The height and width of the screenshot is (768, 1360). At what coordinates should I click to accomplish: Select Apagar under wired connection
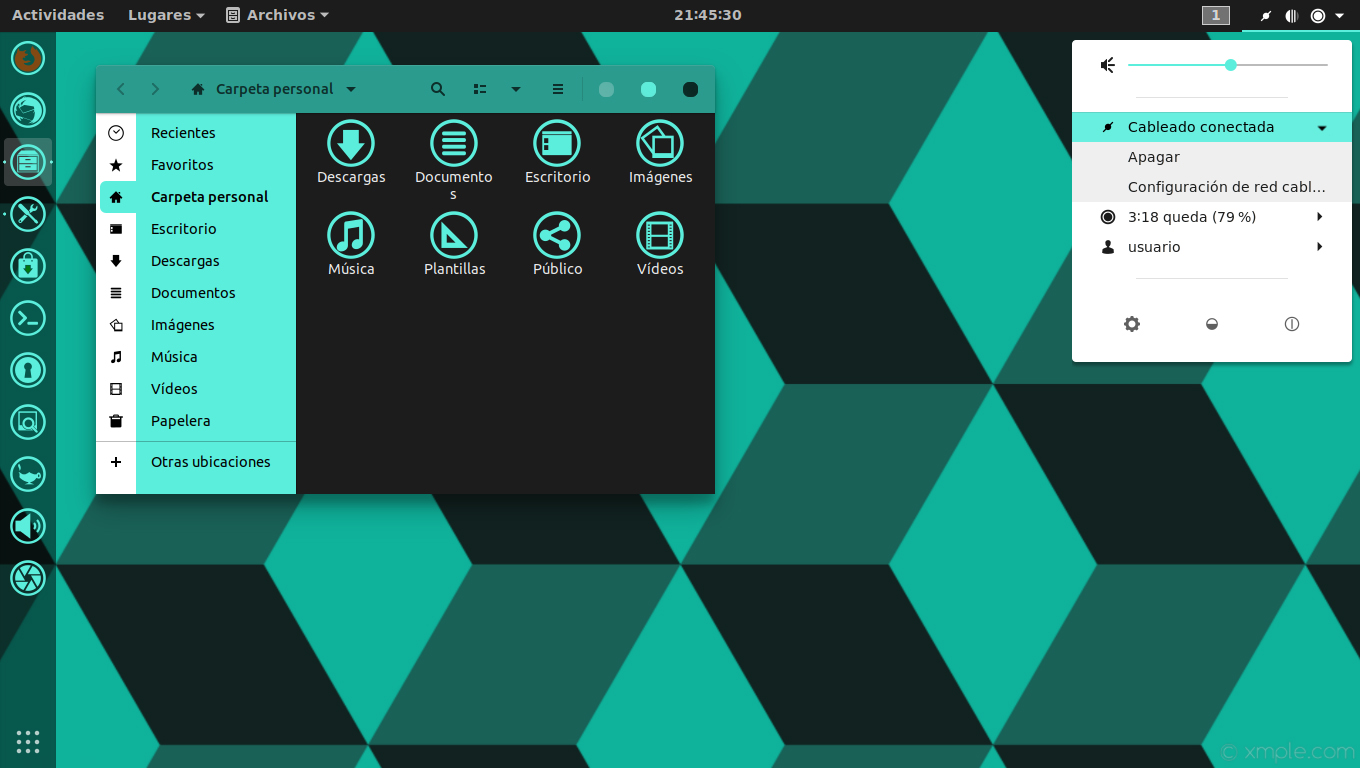pyautogui.click(x=1212, y=157)
